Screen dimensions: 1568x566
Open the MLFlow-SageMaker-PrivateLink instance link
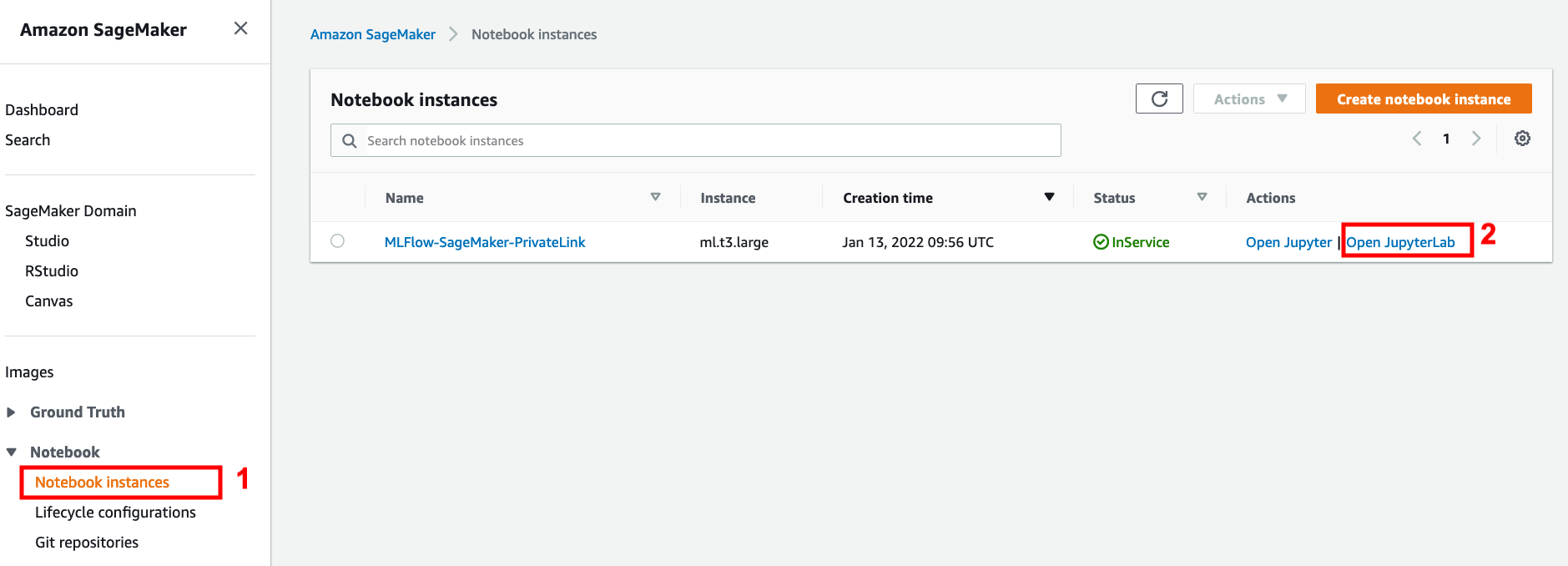click(485, 242)
